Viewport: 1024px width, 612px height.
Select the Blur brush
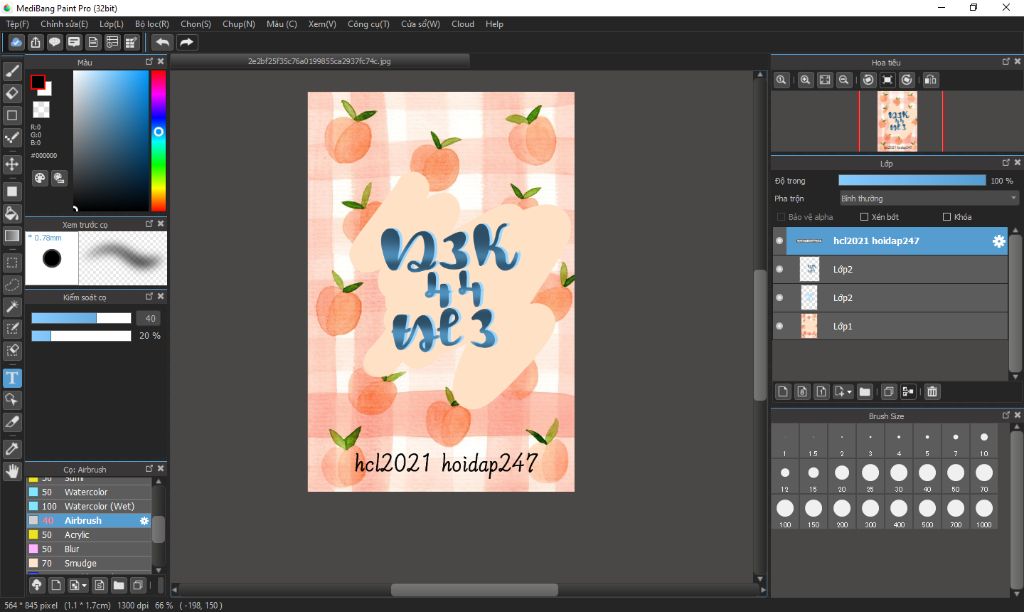[x=89, y=549]
